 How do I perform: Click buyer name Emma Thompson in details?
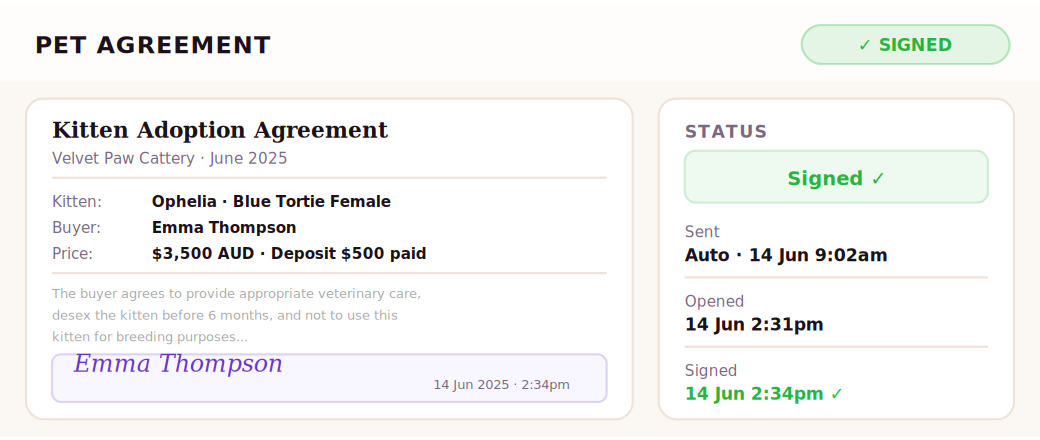coord(224,228)
